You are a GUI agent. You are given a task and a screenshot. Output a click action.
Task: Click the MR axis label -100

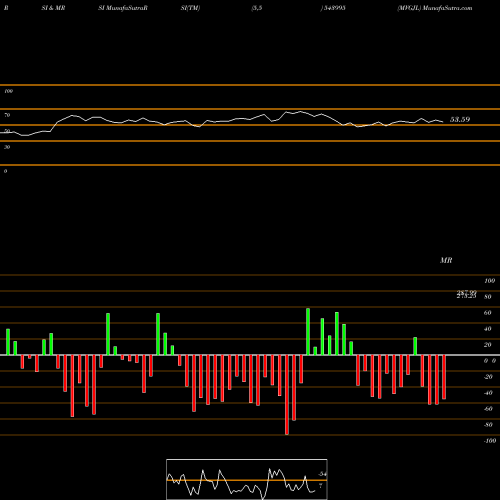[490, 441]
